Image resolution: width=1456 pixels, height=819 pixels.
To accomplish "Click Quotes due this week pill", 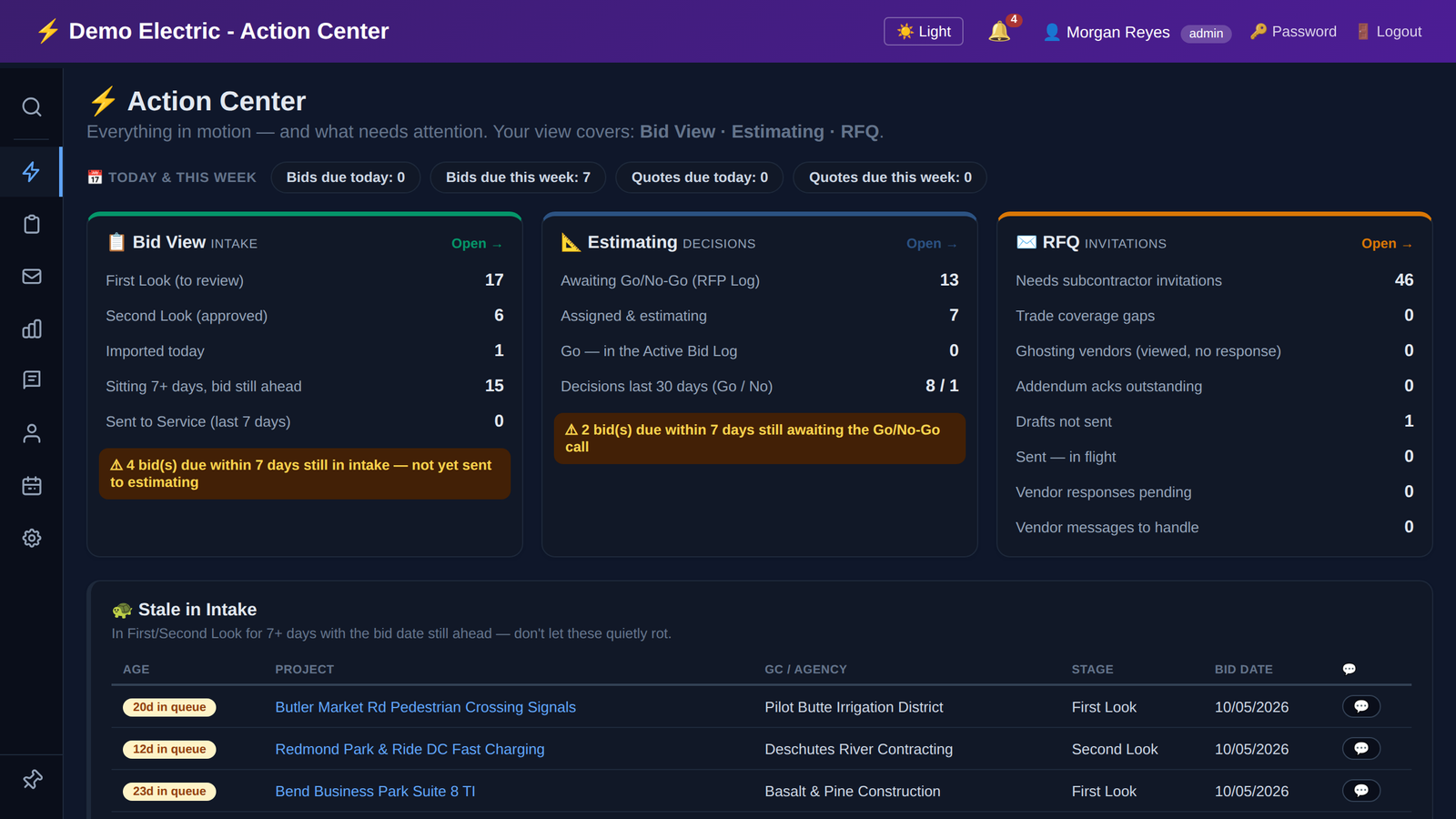I will [890, 177].
